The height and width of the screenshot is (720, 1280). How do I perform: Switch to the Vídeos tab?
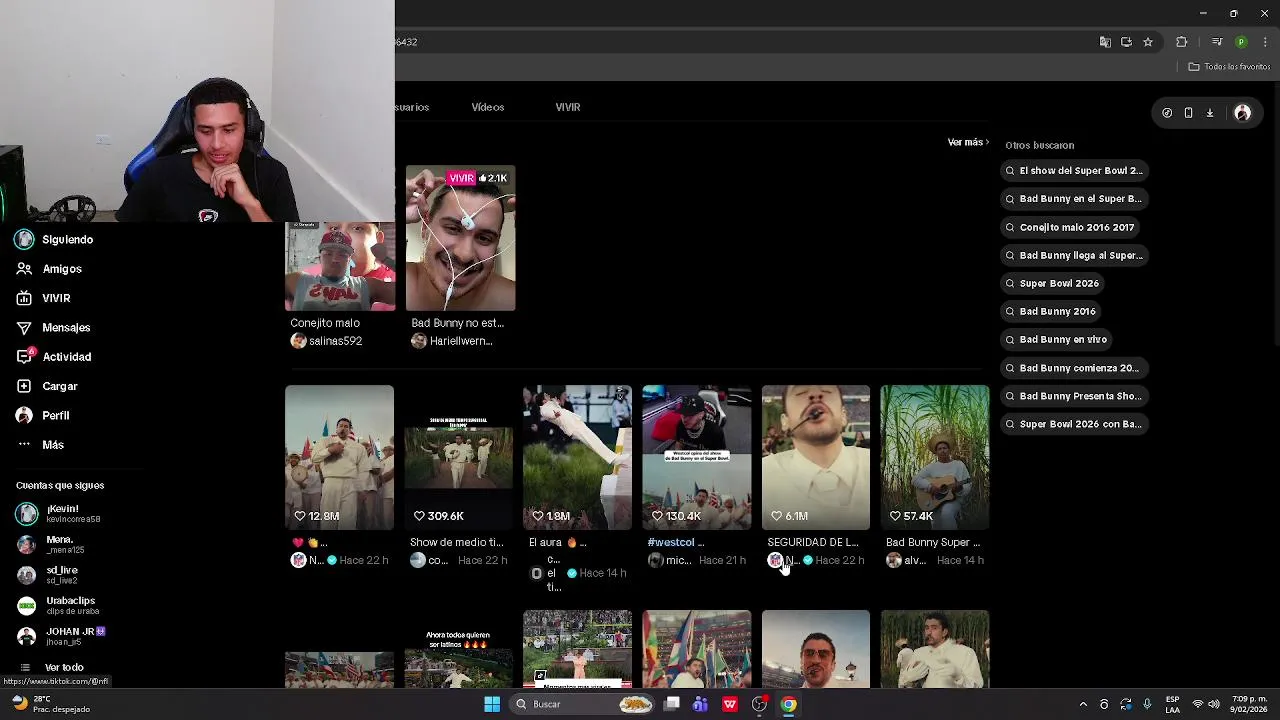488,107
